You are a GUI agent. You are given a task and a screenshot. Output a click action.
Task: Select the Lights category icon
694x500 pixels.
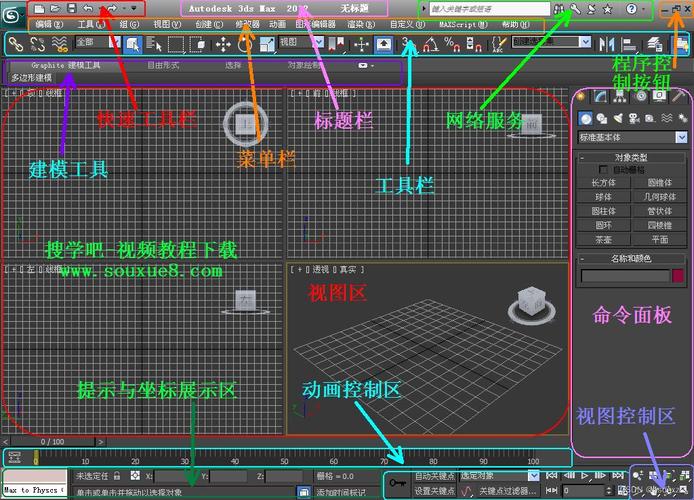point(619,119)
